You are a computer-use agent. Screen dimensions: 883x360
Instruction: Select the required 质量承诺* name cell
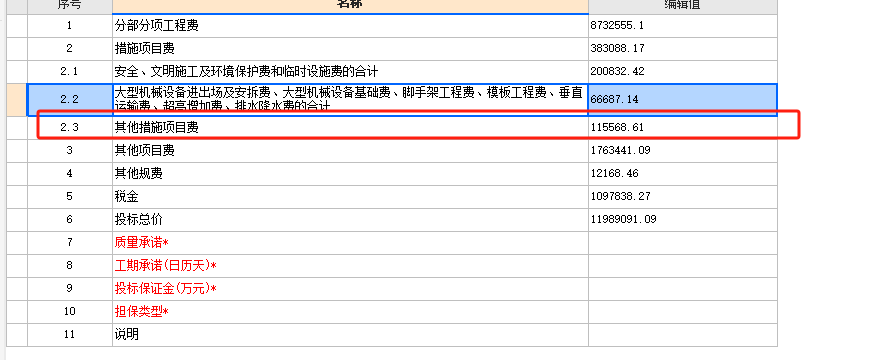350,242
